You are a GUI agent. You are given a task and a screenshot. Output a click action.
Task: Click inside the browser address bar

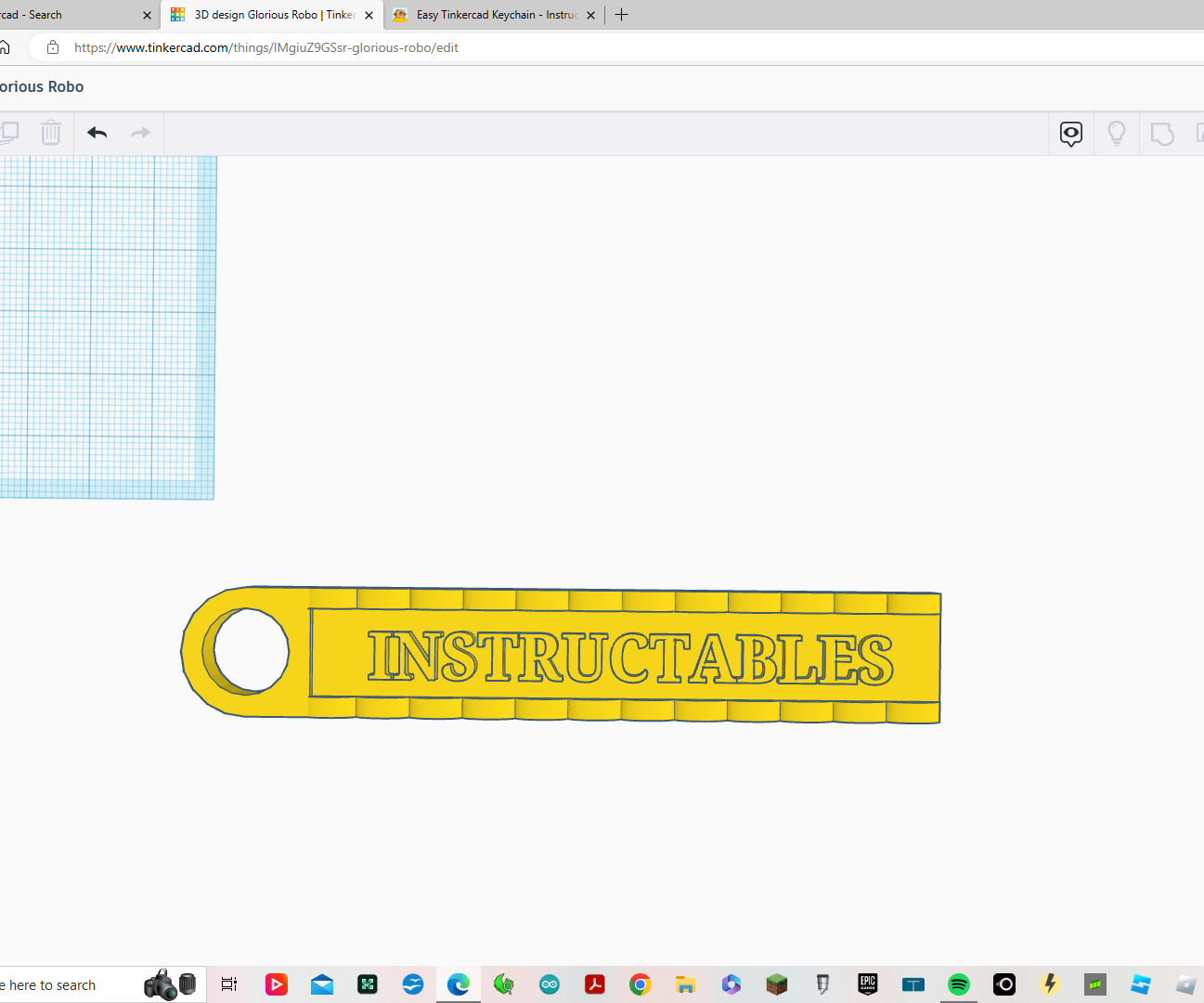pyautogui.click(x=278, y=47)
